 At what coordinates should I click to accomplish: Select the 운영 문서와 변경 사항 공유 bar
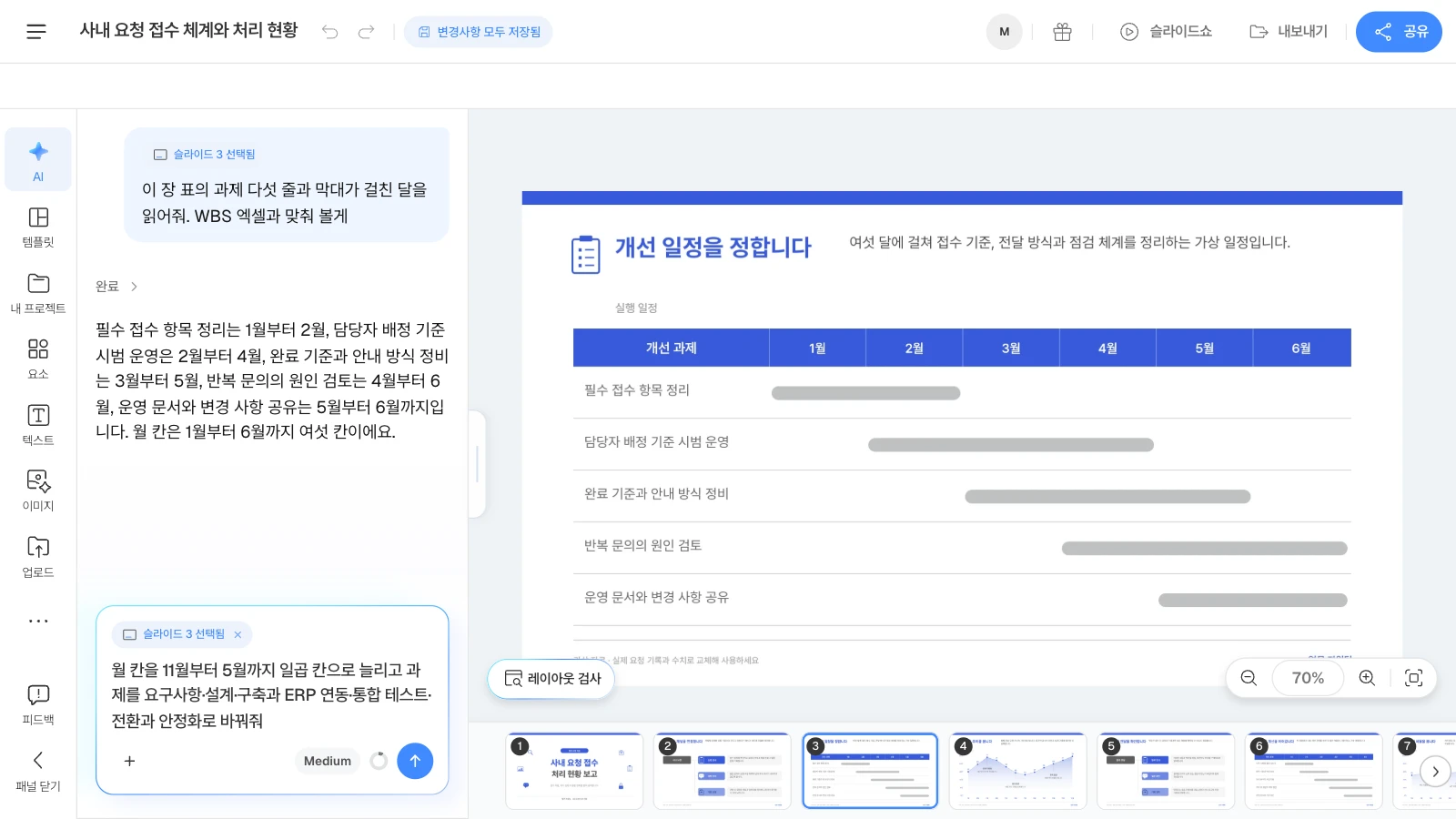click(1253, 601)
